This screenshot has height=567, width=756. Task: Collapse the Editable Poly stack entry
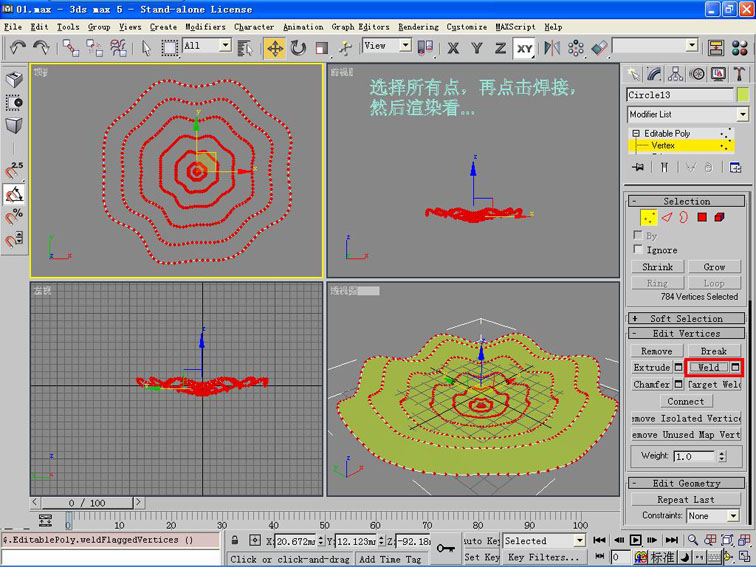click(636, 133)
